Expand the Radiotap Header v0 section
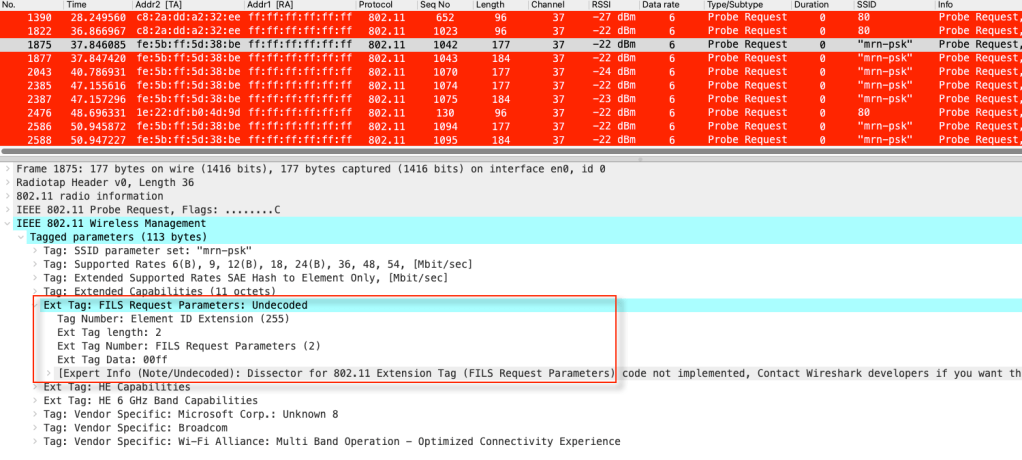Image resolution: width=1022 pixels, height=460 pixels. (x=9, y=183)
